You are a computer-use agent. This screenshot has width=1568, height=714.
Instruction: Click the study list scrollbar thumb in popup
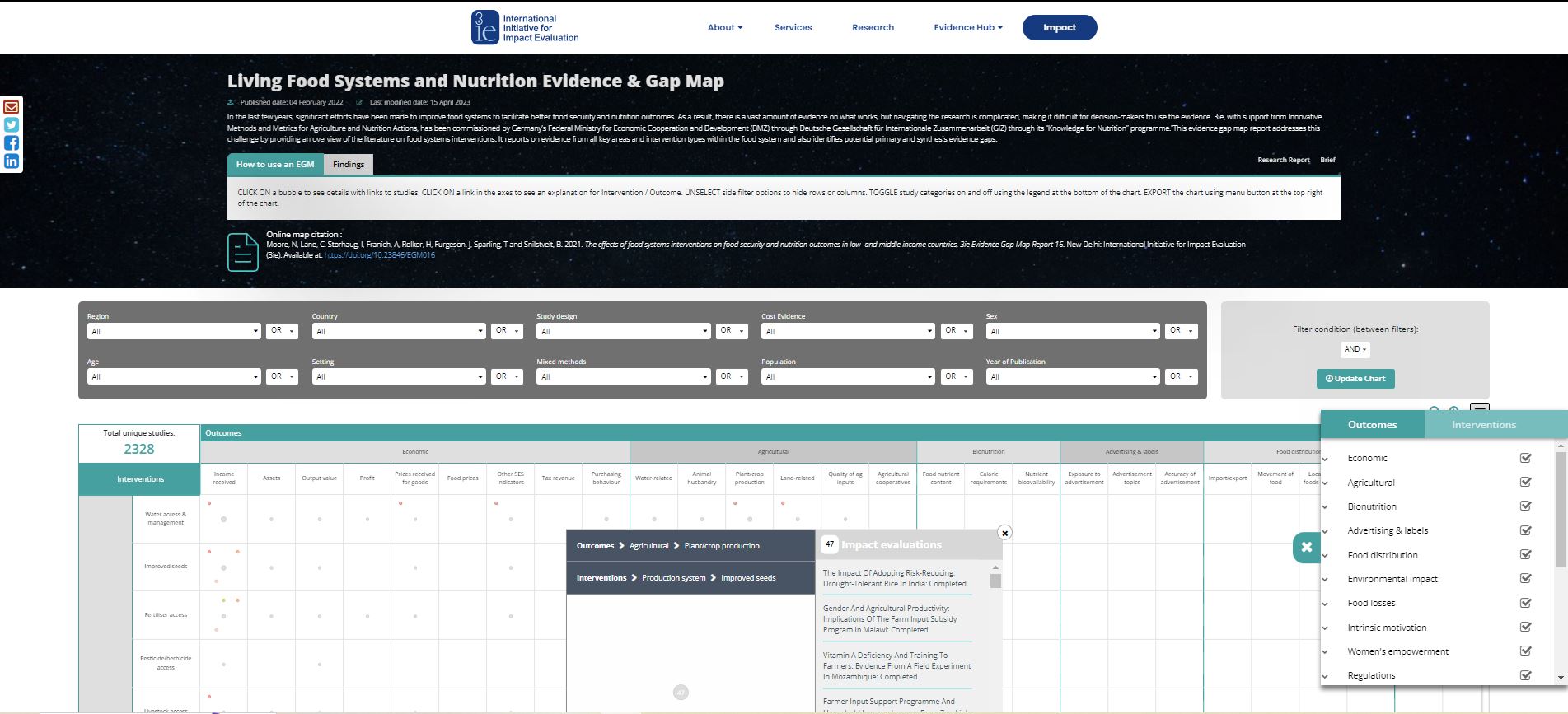(995, 581)
